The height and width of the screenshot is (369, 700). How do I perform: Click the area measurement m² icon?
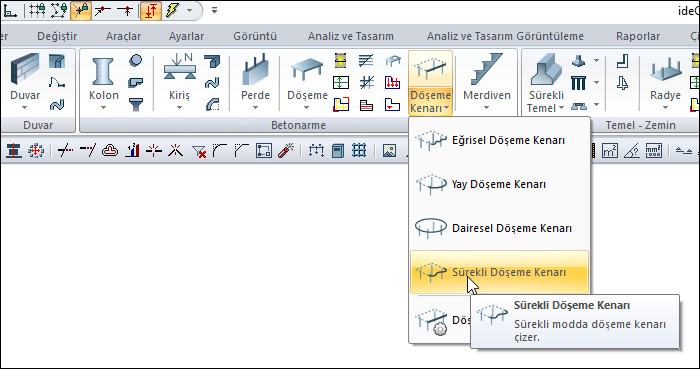tap(610, 151)
